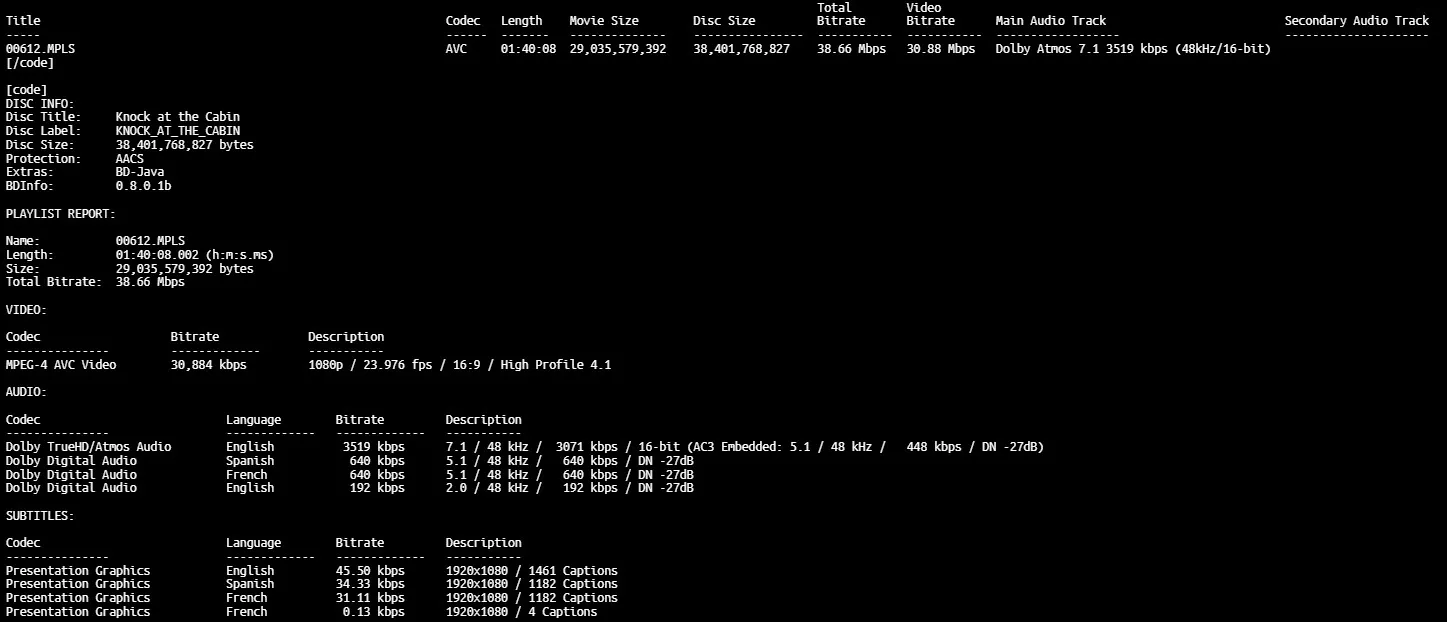Click the closing [/code] tag
The height and width of the screenshot is (622, 1447).
[30, 63]
